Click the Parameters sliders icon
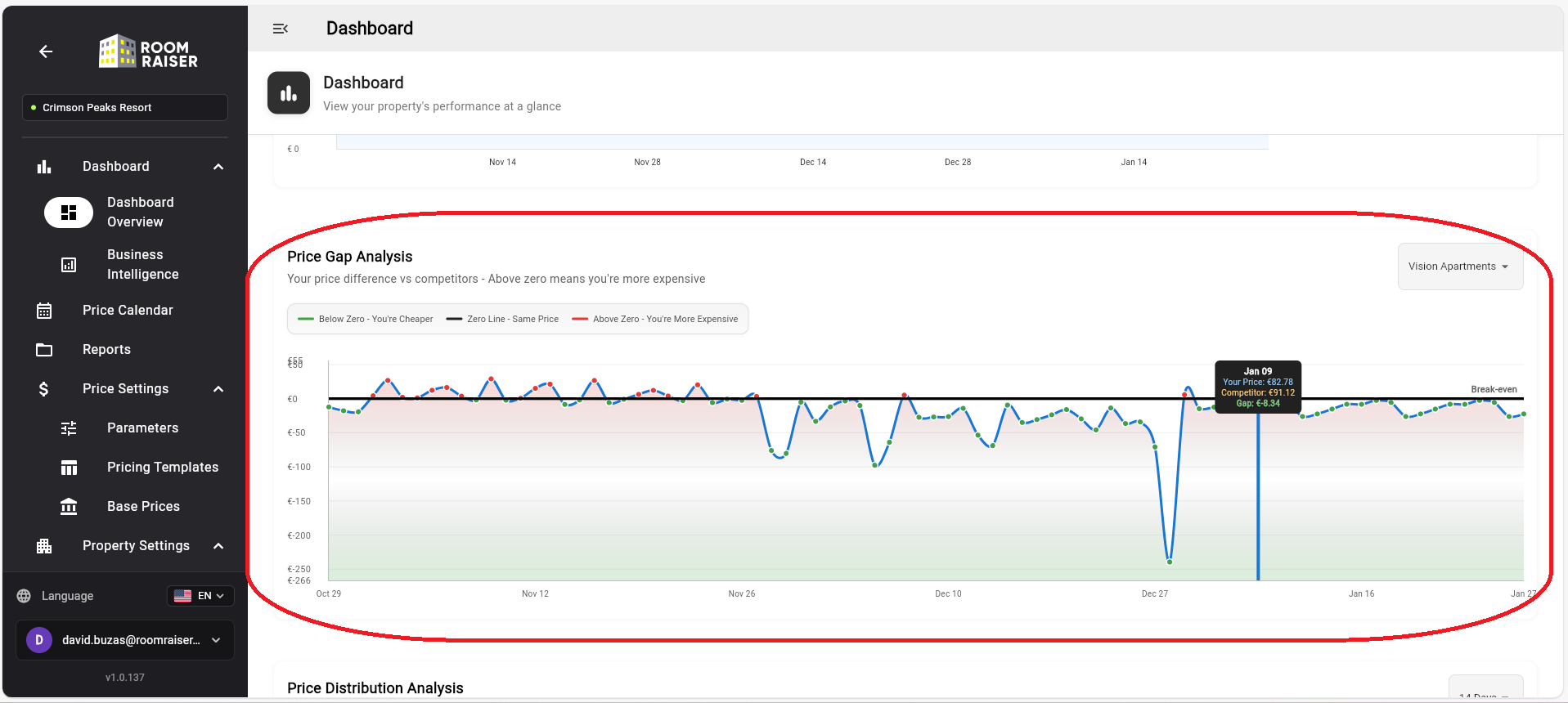The height and width of the screenshot is (703, 1568). 69,428
